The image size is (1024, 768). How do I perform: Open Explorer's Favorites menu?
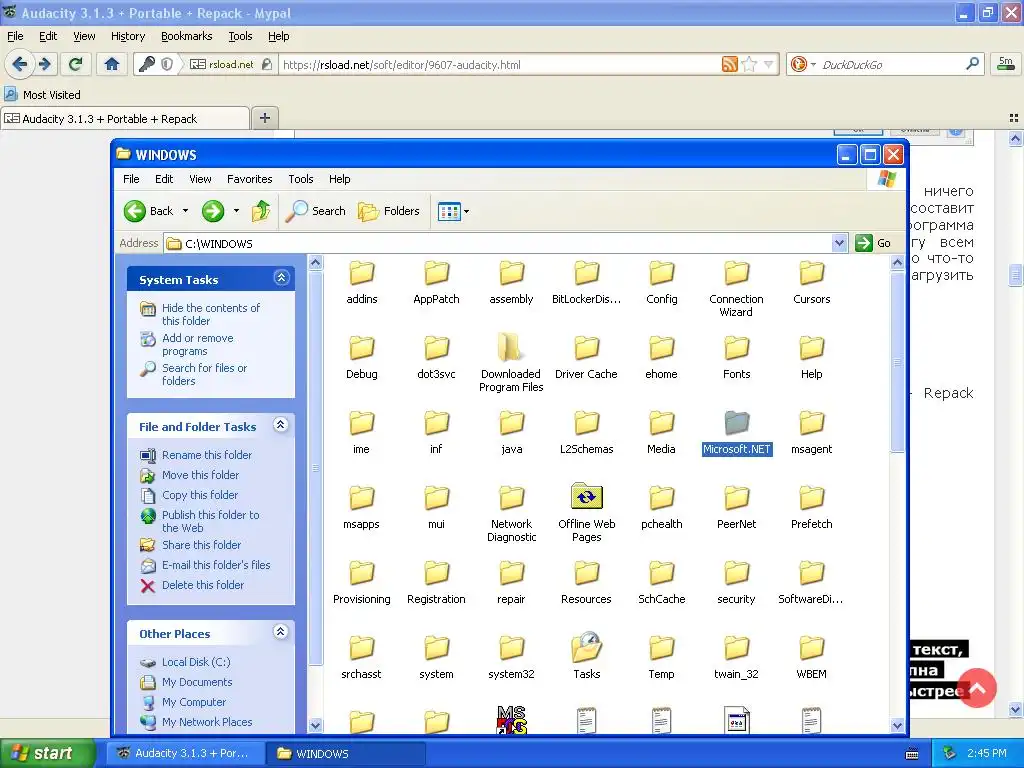coord(249,179)
